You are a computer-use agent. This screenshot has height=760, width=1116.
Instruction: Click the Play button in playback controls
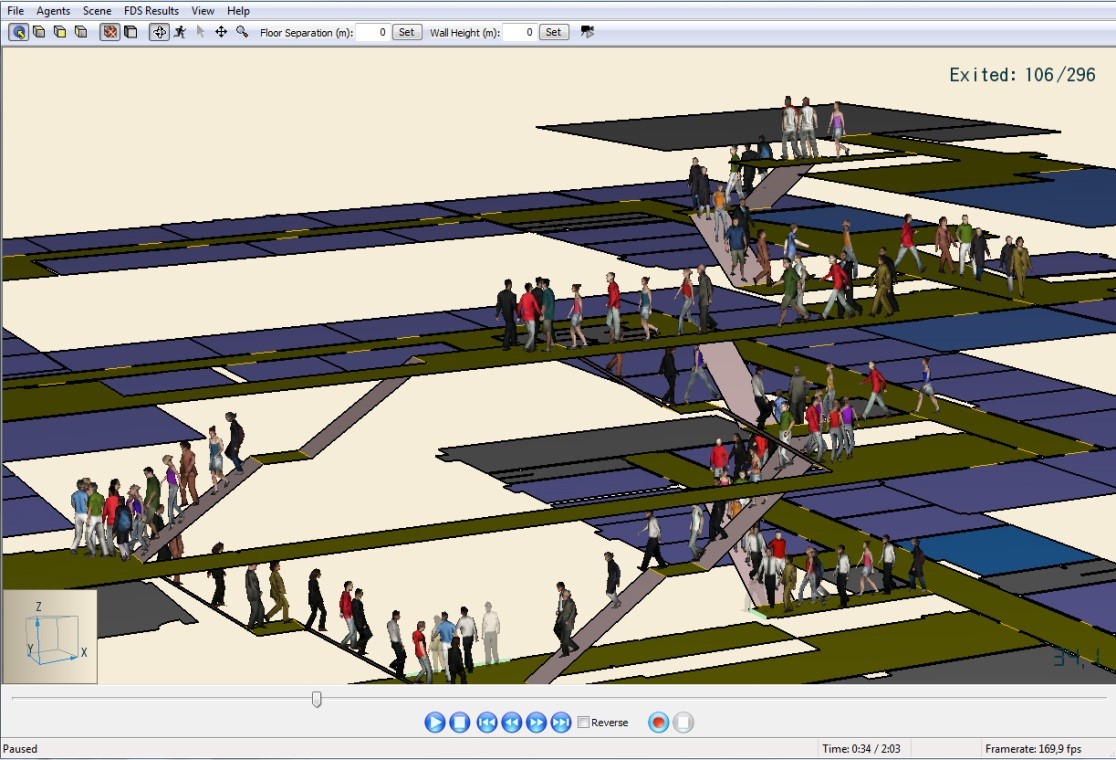pos(435,722)
